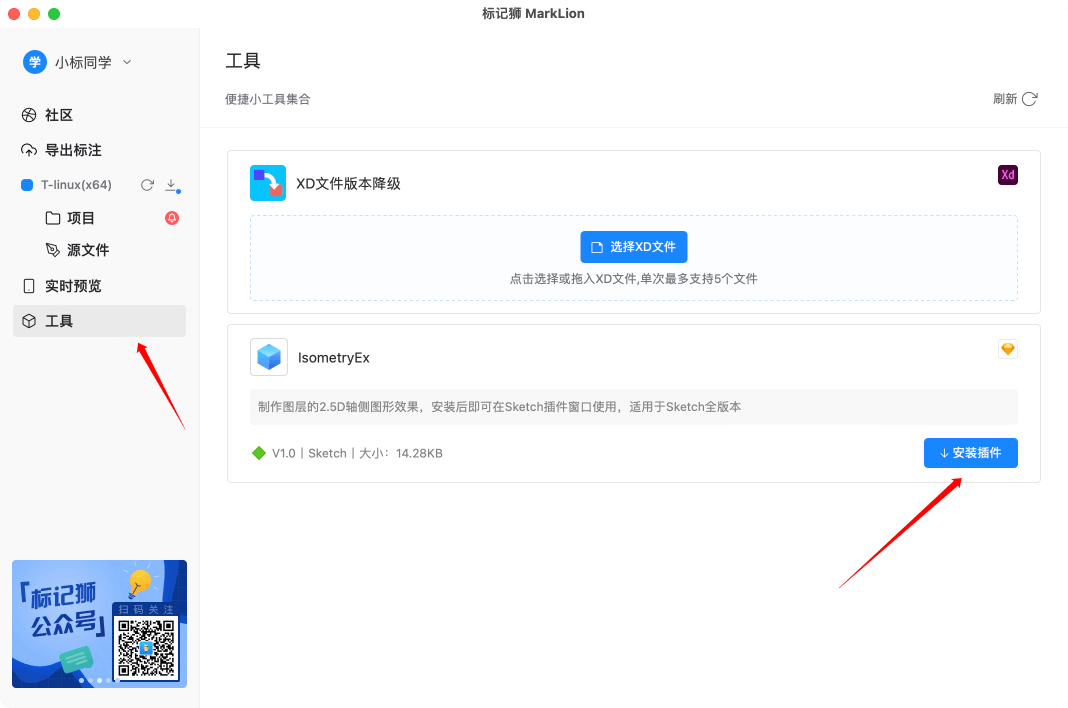This screenshot has height=708, width=1068.
Task: Click the 选择XD文件 button
Action: point(634,246)
